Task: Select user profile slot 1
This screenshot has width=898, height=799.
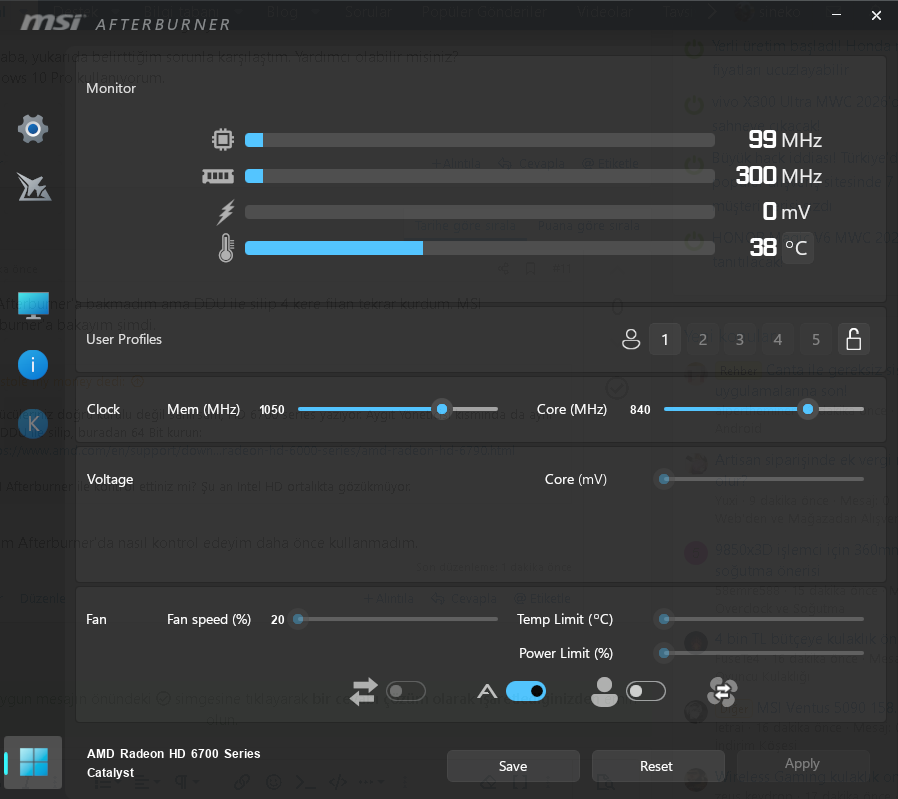Action: tap(665, 340)
